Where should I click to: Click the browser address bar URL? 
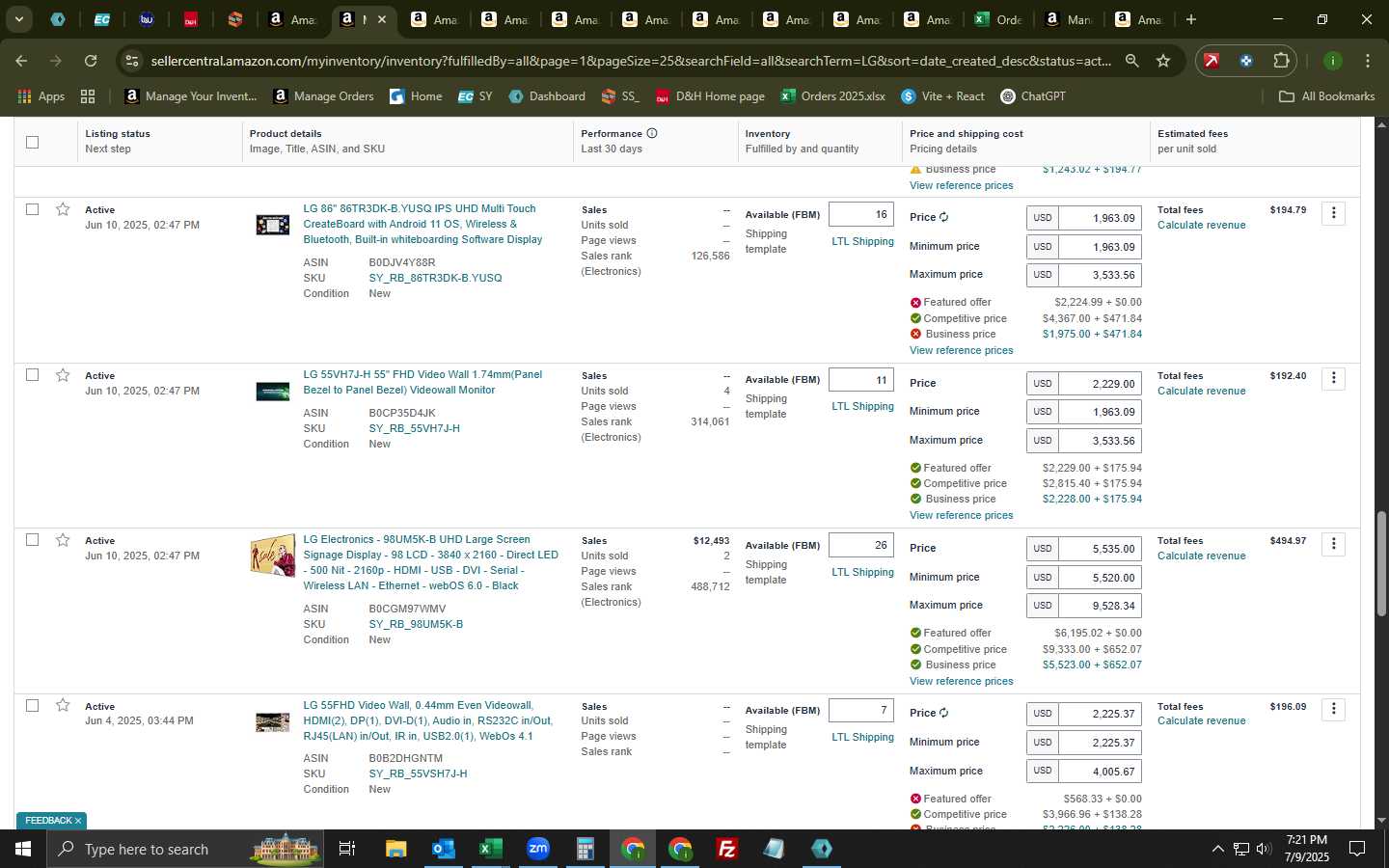[x=631, y=61]
